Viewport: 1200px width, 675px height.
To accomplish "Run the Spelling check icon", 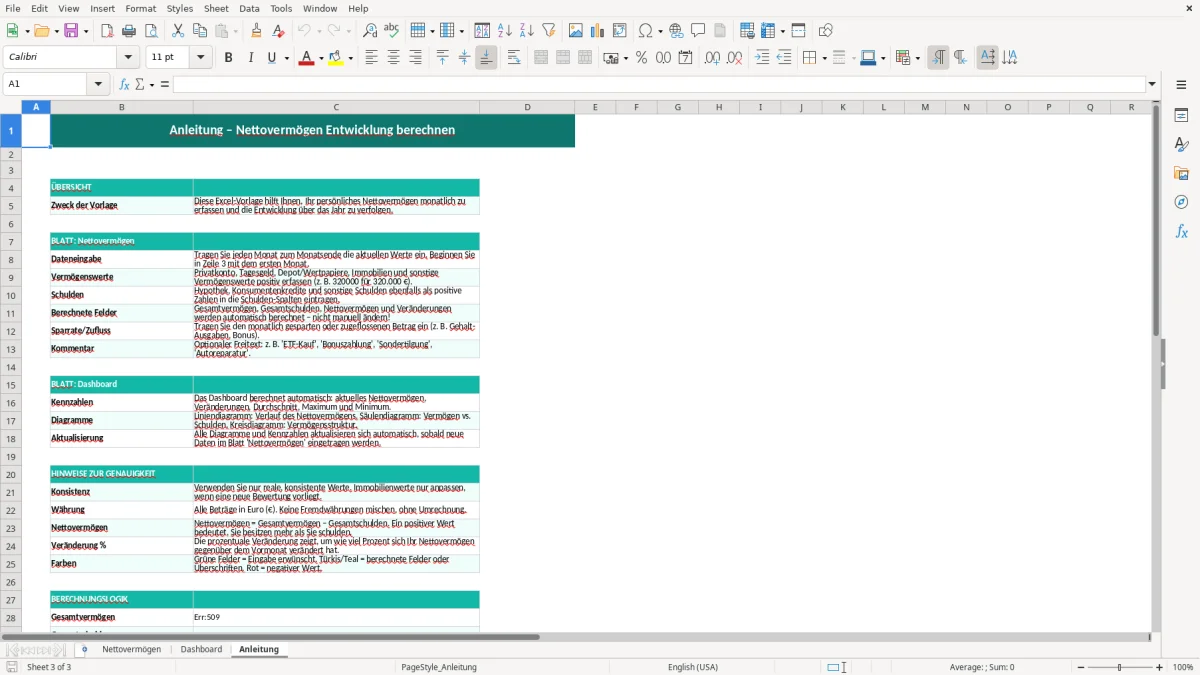I will pos(392,31).
